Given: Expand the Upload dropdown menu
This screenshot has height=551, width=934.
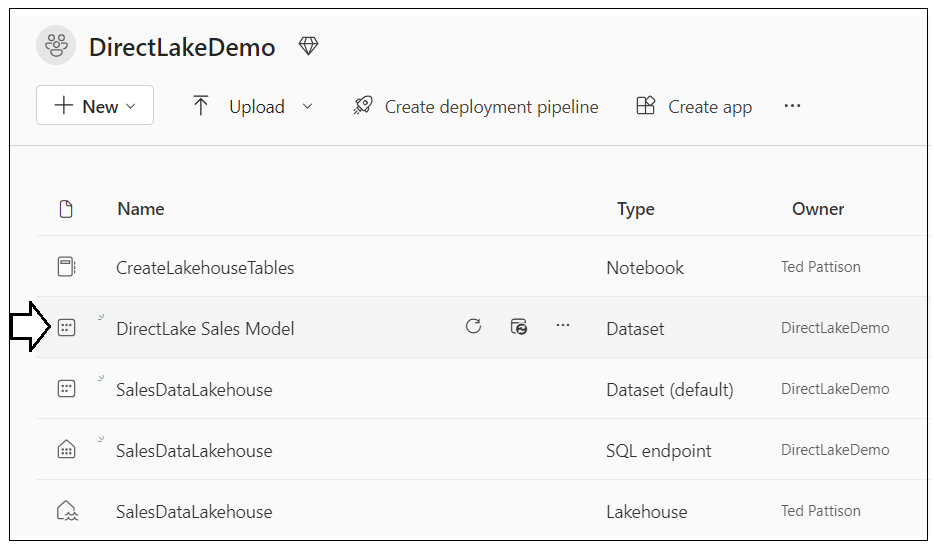Looking at the screenshot, I should pyautogui.click(x=307, y=106).
